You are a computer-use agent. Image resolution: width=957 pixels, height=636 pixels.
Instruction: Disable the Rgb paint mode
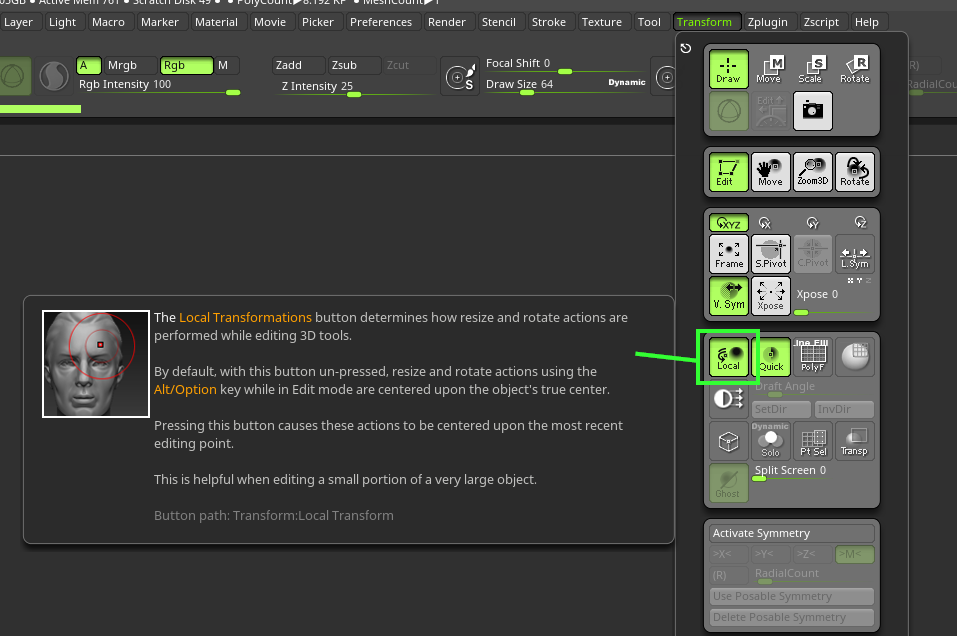tap(186, 66)
